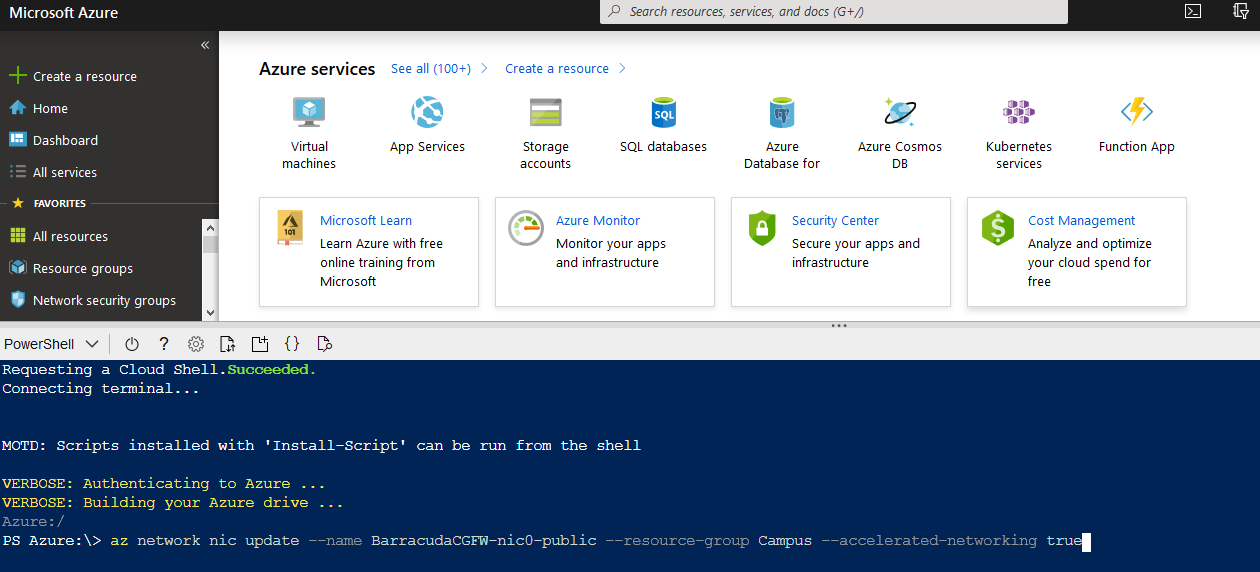
Task: Click Microsoft Azure portal title
Action: (63, 13)
